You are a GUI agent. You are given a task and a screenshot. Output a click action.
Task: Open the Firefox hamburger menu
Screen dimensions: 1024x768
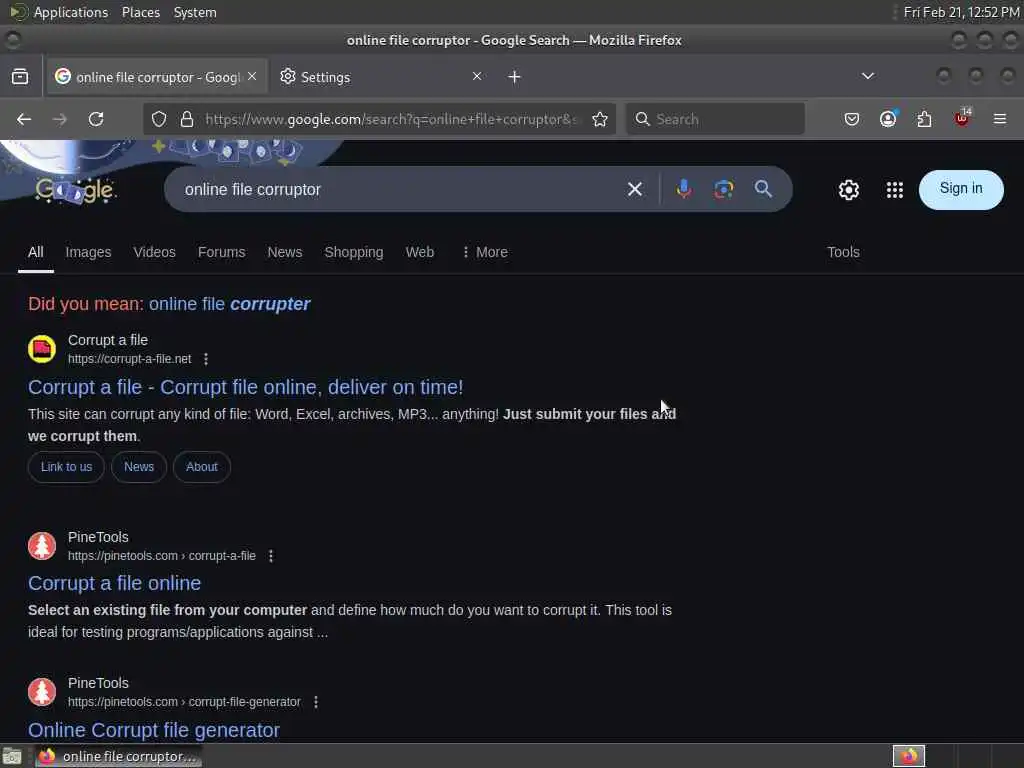999,119
